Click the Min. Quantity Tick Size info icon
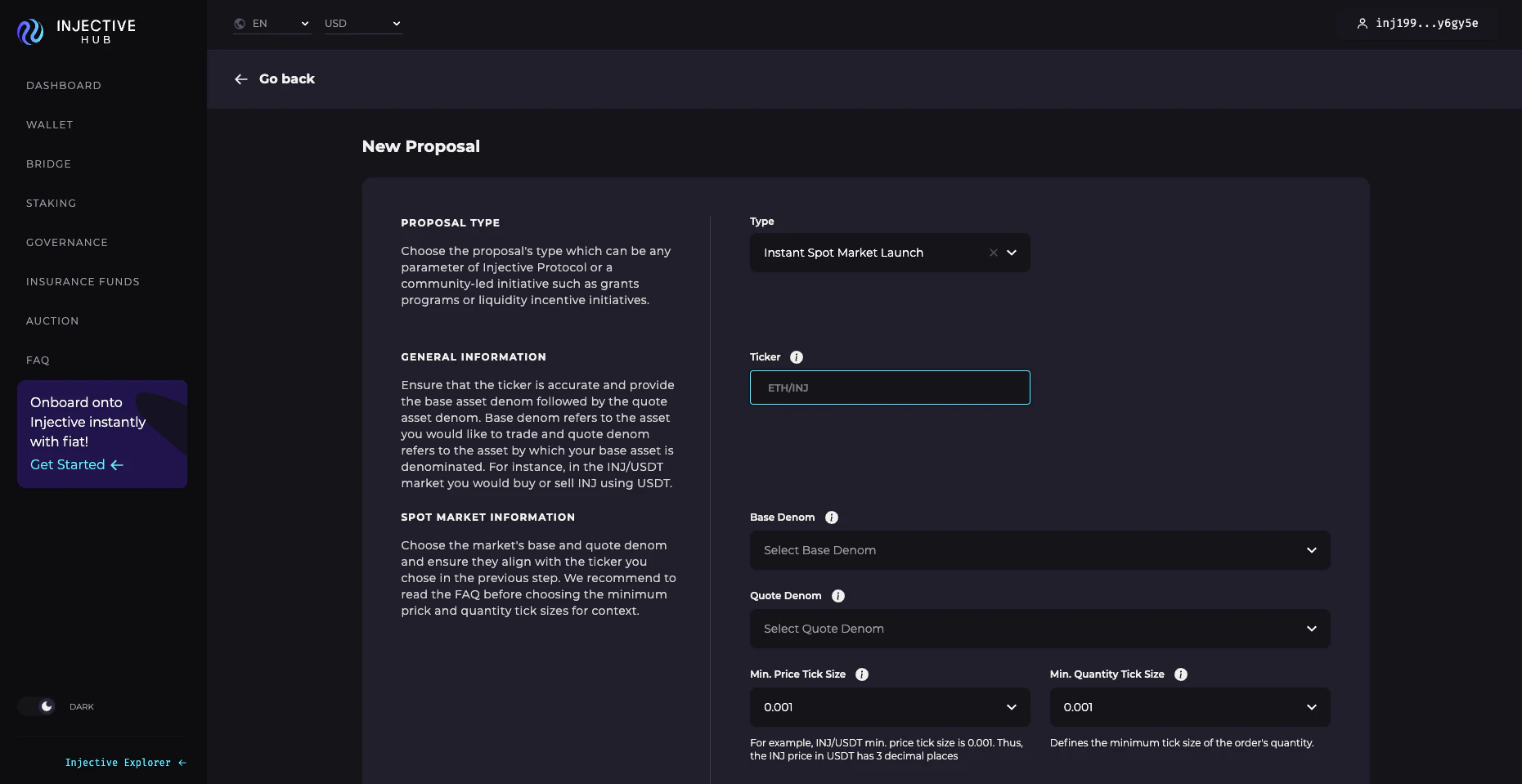This screenshot has width=1522, height=784. click(x=1181, y=674)
